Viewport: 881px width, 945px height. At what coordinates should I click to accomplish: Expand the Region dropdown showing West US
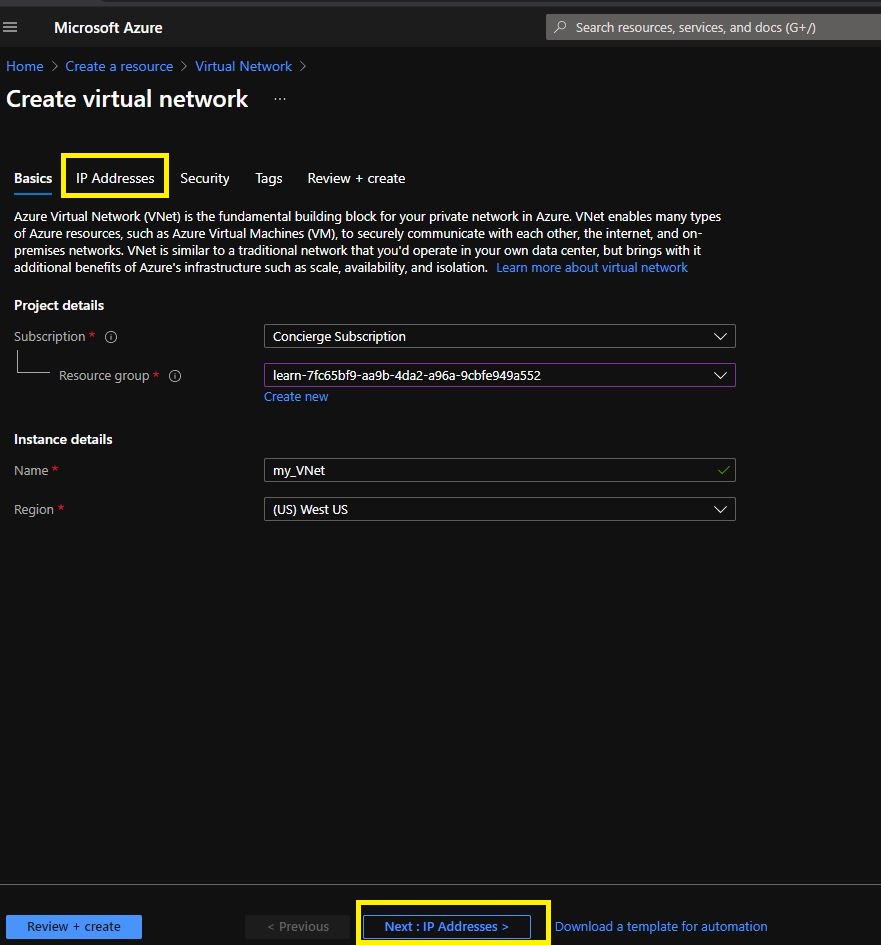(500, 509)
